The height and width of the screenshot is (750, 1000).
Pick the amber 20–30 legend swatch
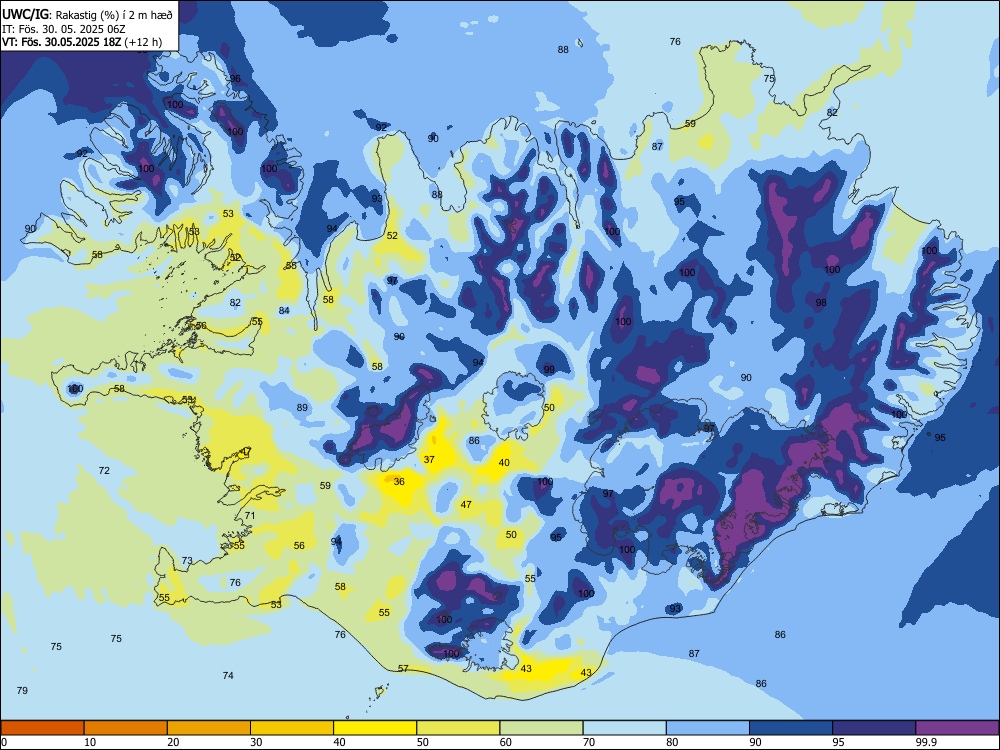pyautogui.click(x=209, y=728)
